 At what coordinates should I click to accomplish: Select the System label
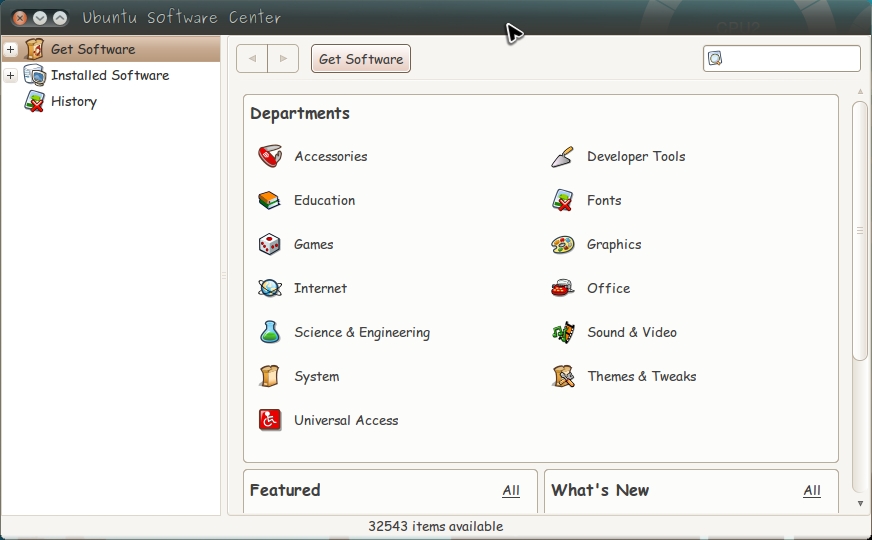tap(316, 376)
